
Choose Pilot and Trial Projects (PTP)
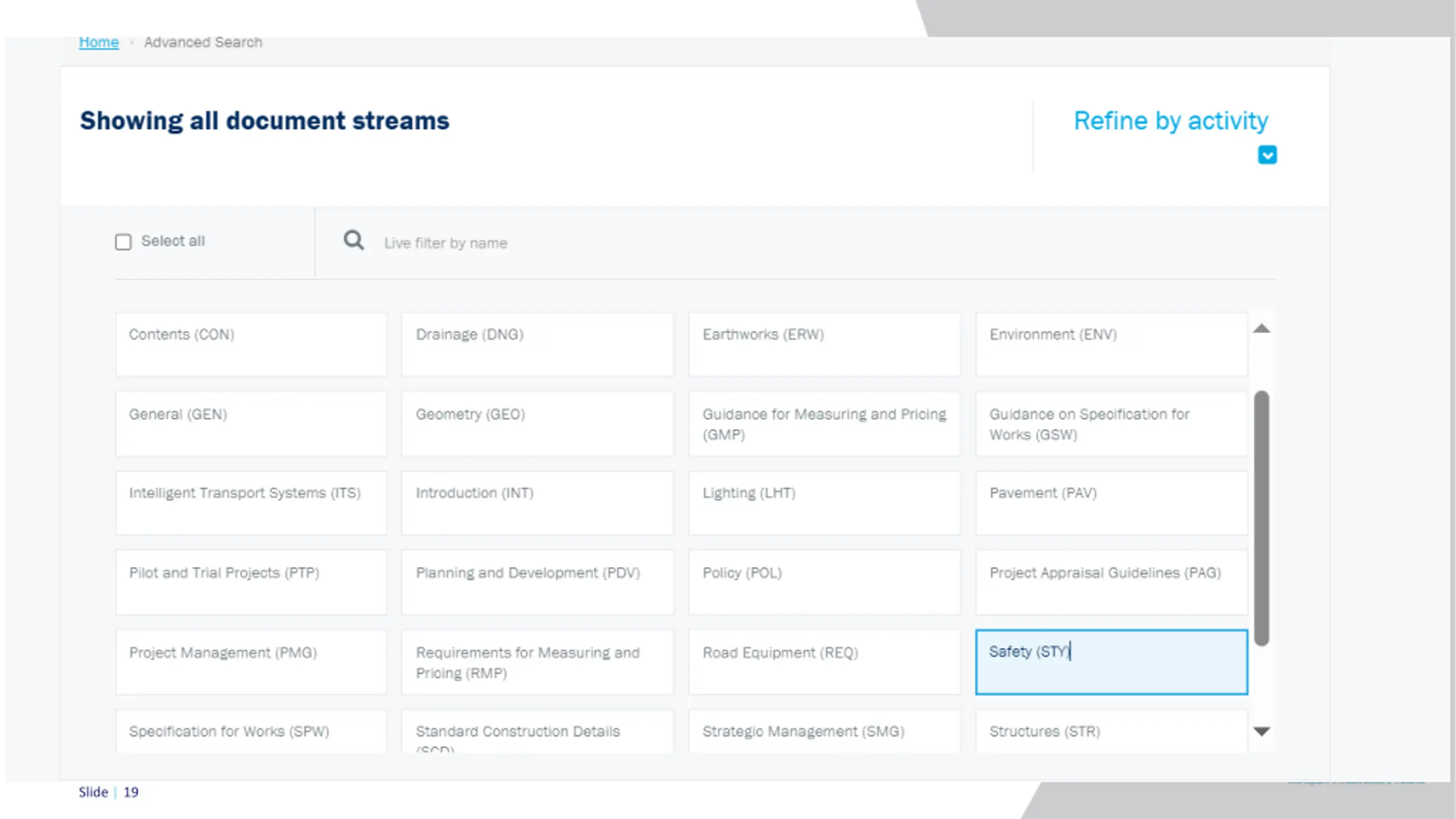tap(251, 582)
